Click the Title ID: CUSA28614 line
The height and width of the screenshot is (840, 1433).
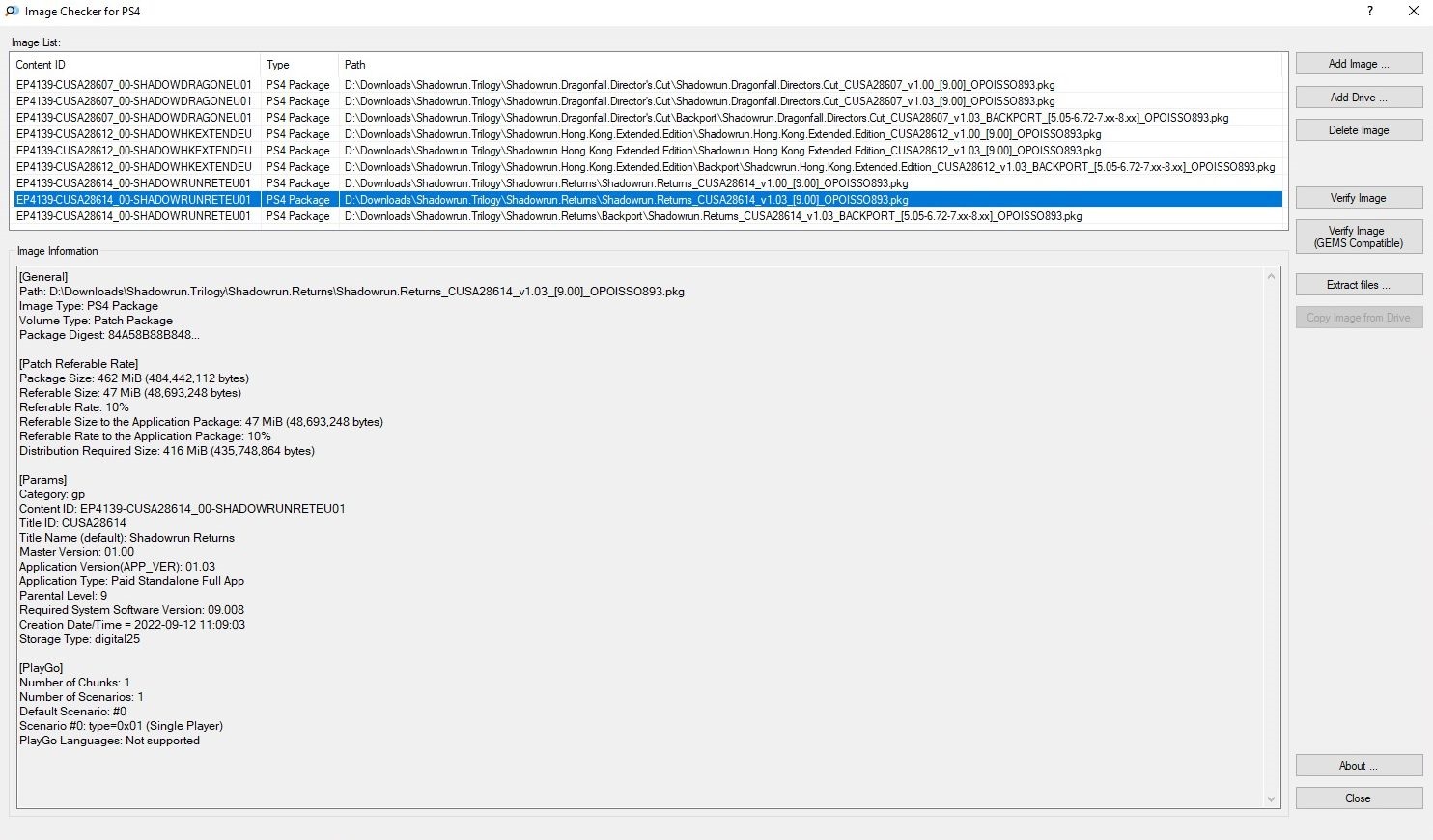pos(72,523)
